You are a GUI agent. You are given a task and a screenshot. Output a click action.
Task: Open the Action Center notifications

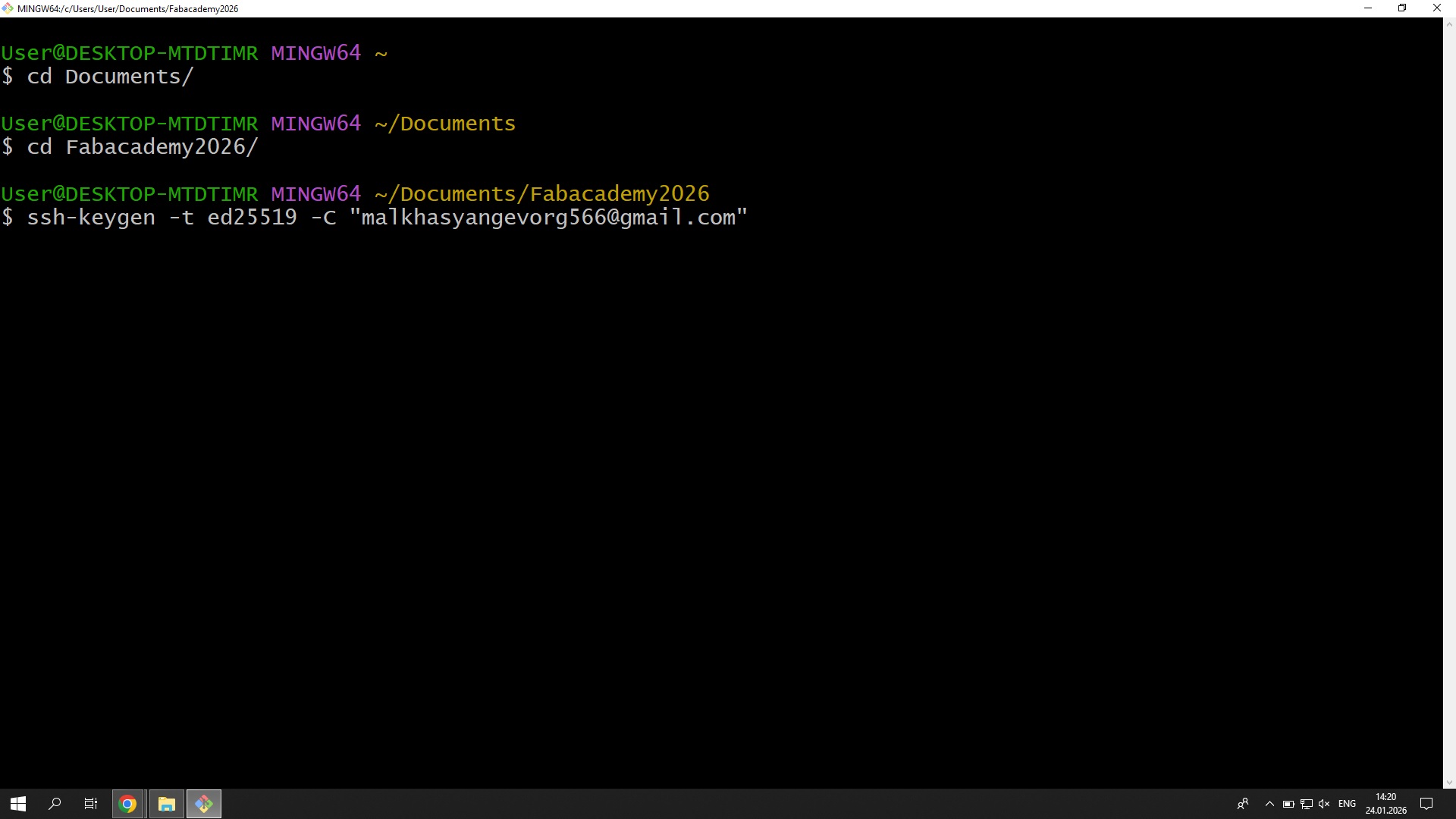1426,804
